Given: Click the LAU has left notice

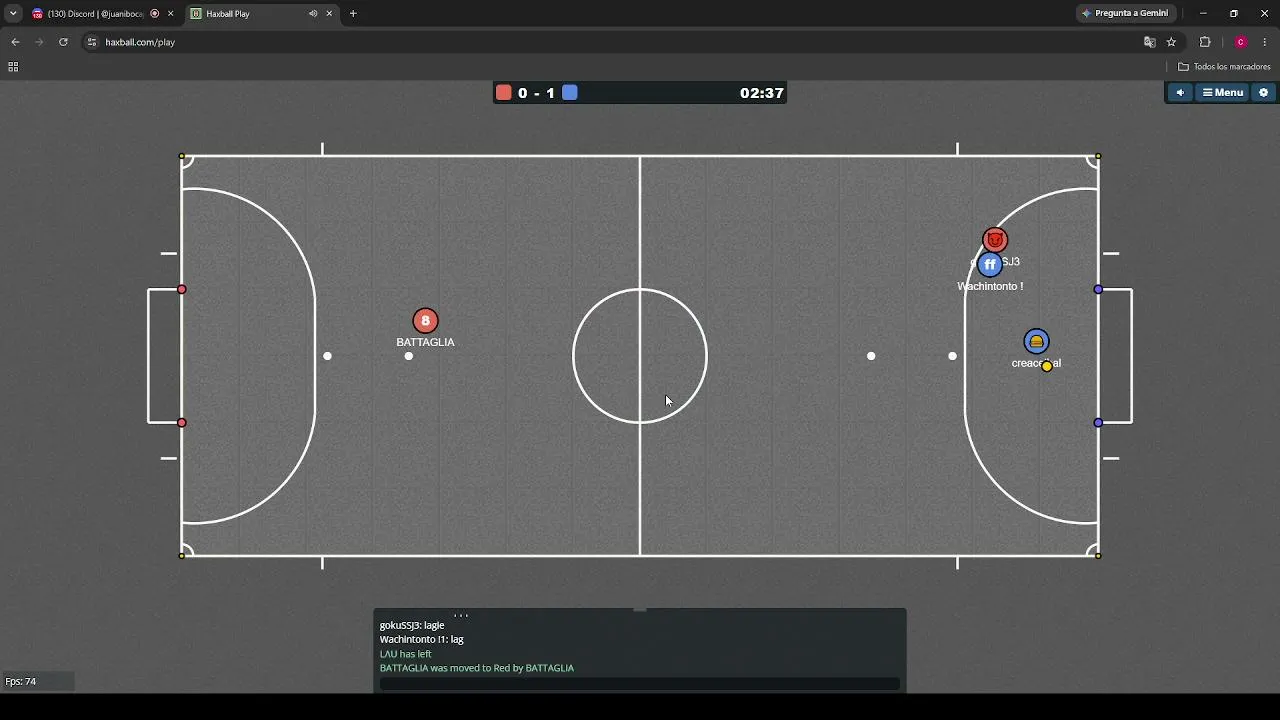Looking at the screenshot, I should click(406, 654).
